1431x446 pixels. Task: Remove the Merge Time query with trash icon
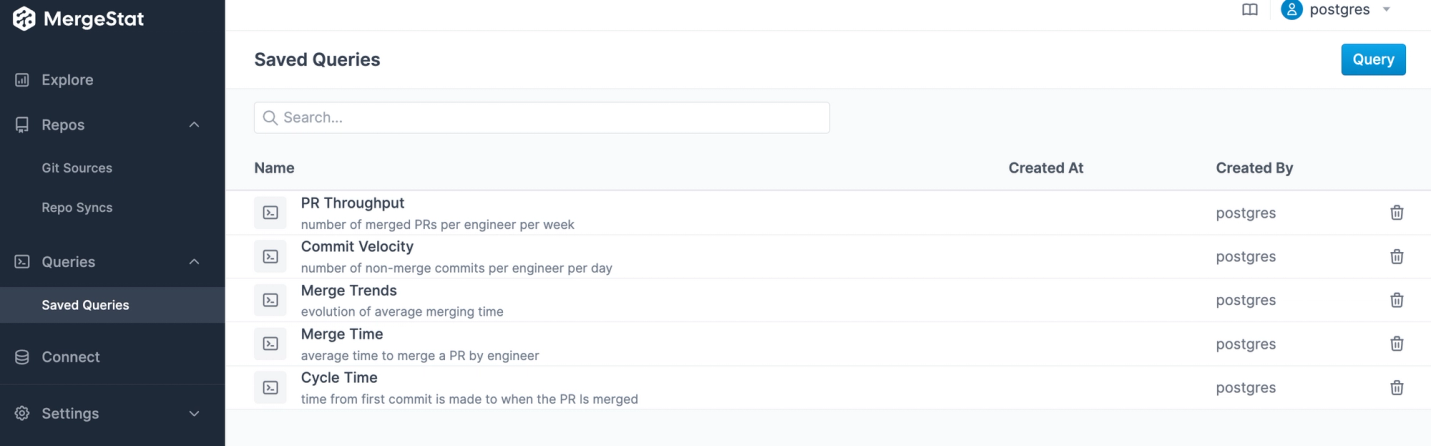(x=1397, y=344)
